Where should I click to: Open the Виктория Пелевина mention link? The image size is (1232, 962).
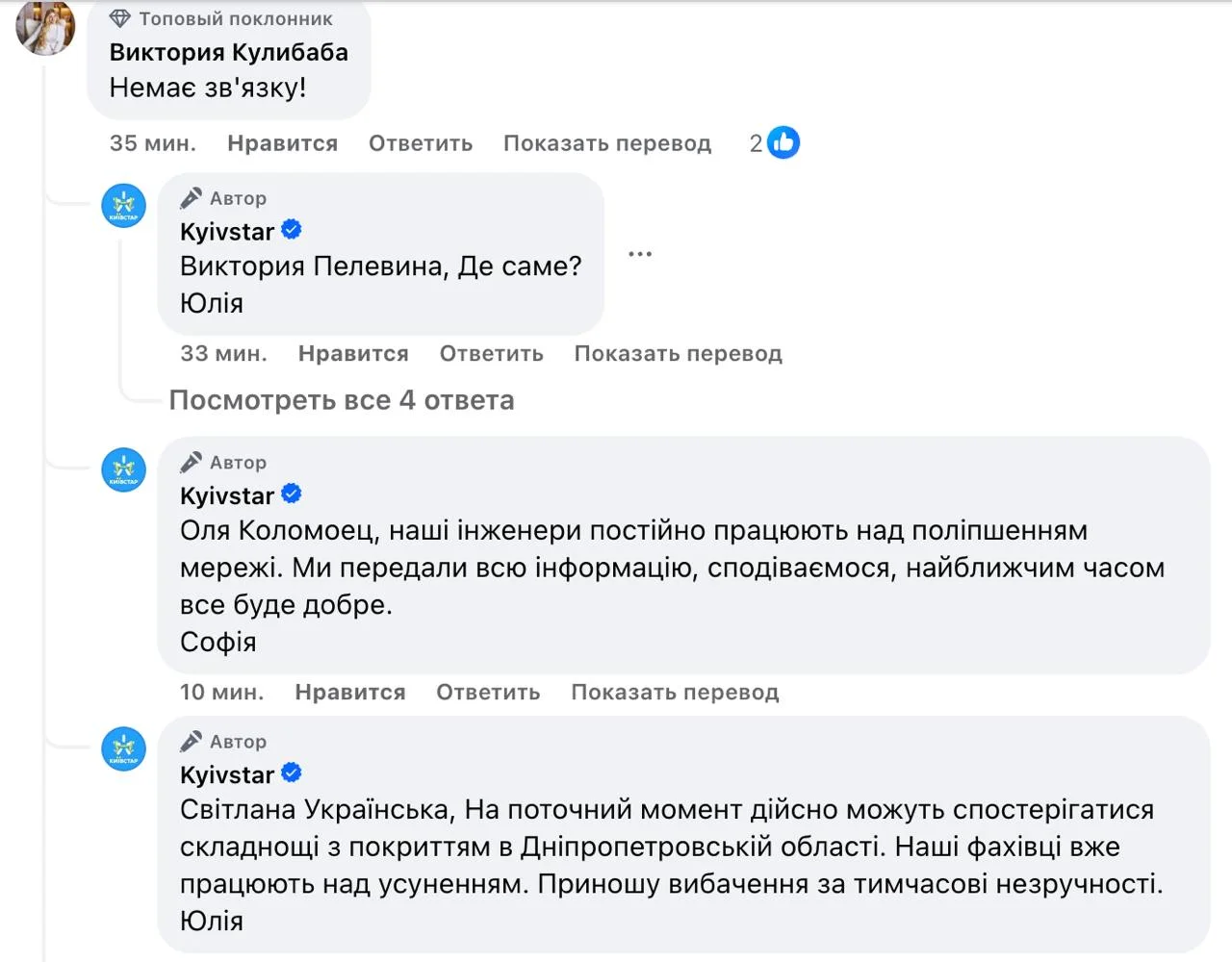(313, 266)
